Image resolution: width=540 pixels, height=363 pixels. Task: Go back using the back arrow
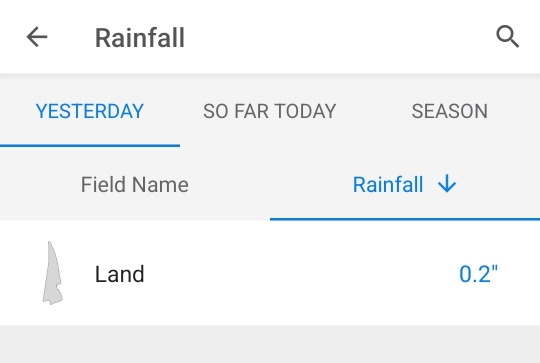37,37
